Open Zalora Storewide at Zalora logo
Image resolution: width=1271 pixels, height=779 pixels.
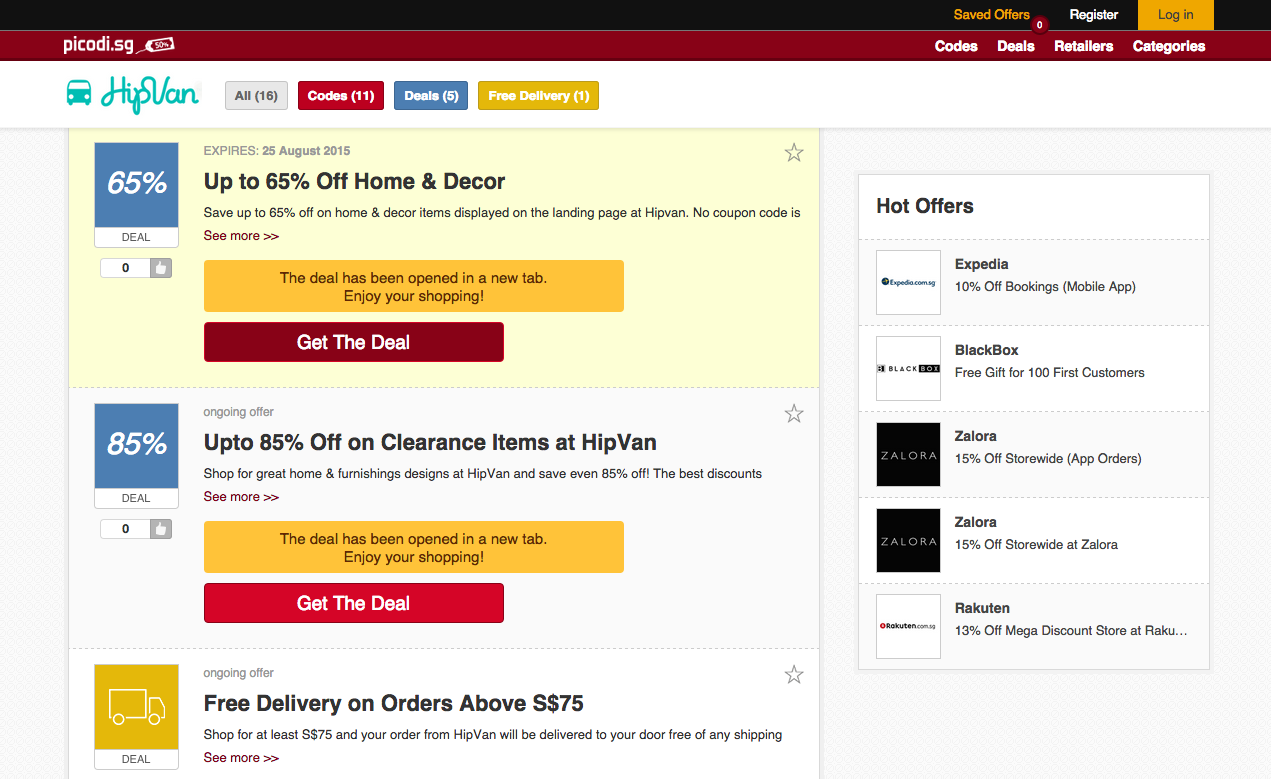point(908,540)
